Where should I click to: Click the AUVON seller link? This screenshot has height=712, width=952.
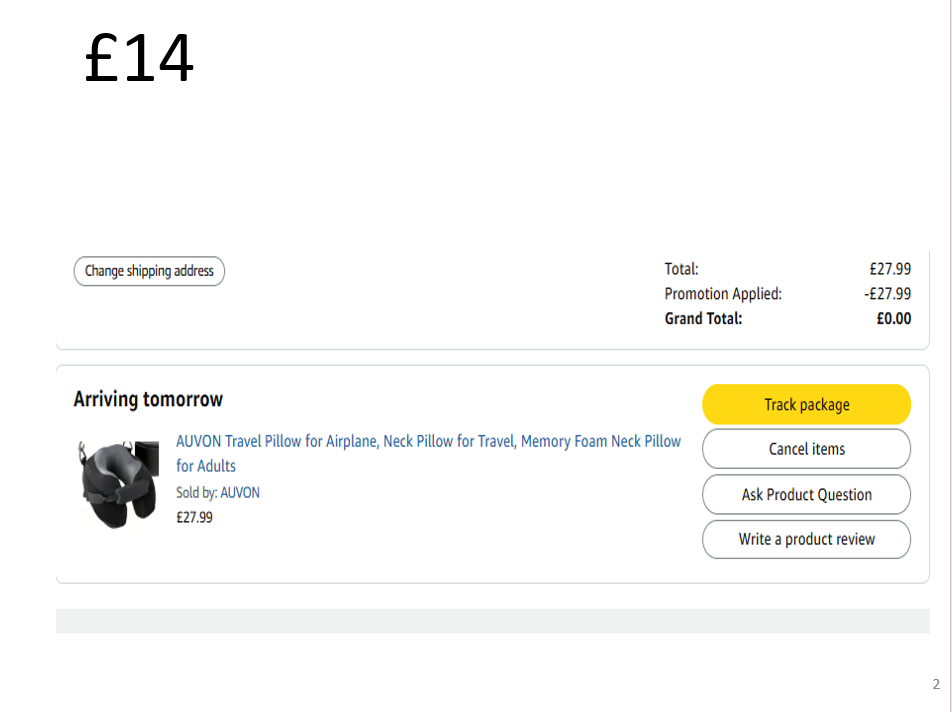click(x=240, y=493)
